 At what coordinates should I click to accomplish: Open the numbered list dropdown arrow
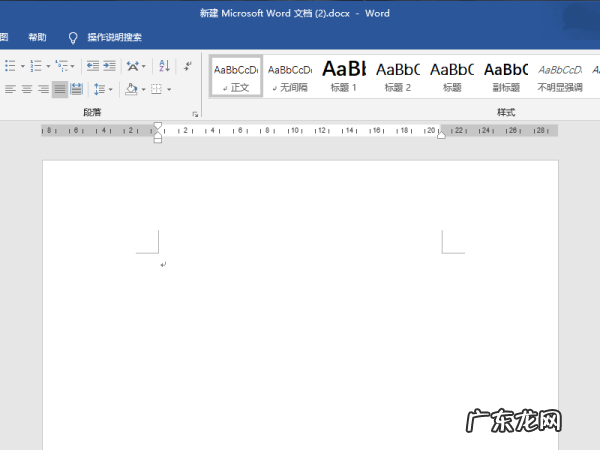(x=47, y=66)
